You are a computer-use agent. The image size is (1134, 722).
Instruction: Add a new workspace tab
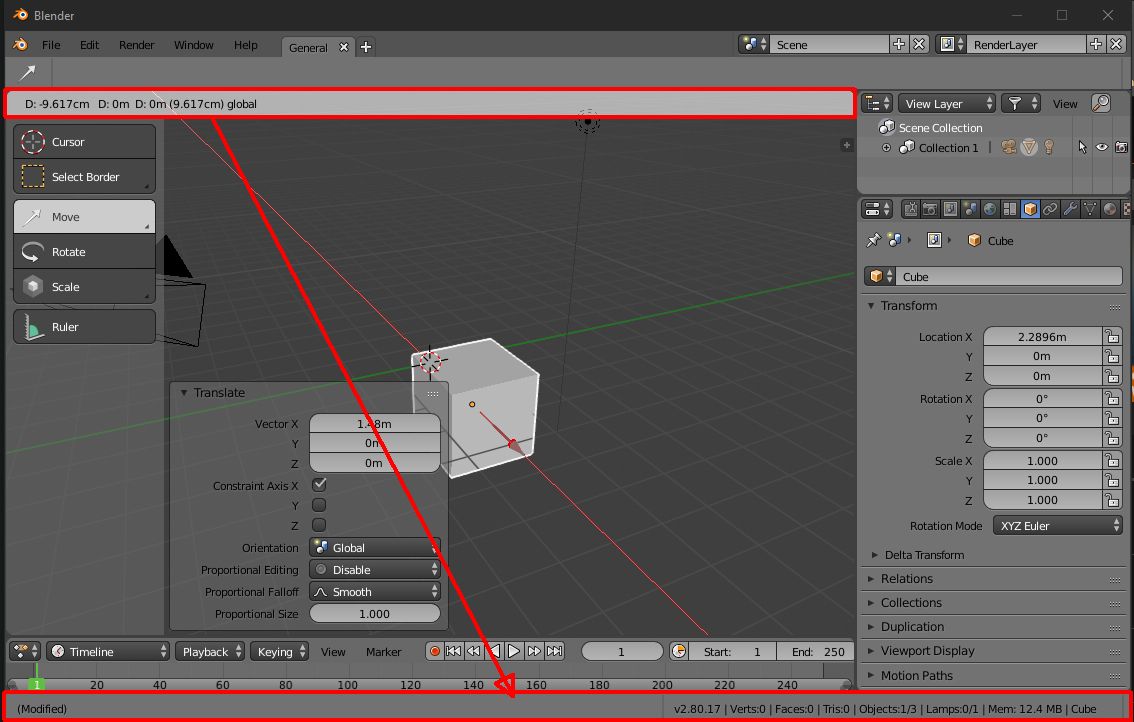point(366,47)
